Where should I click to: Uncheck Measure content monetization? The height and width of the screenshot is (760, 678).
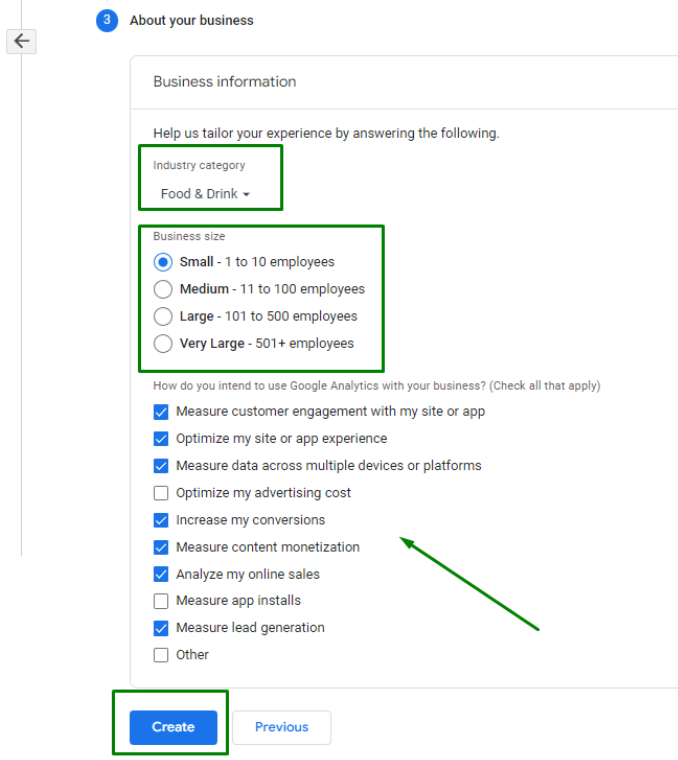click(x=161, y=548)
